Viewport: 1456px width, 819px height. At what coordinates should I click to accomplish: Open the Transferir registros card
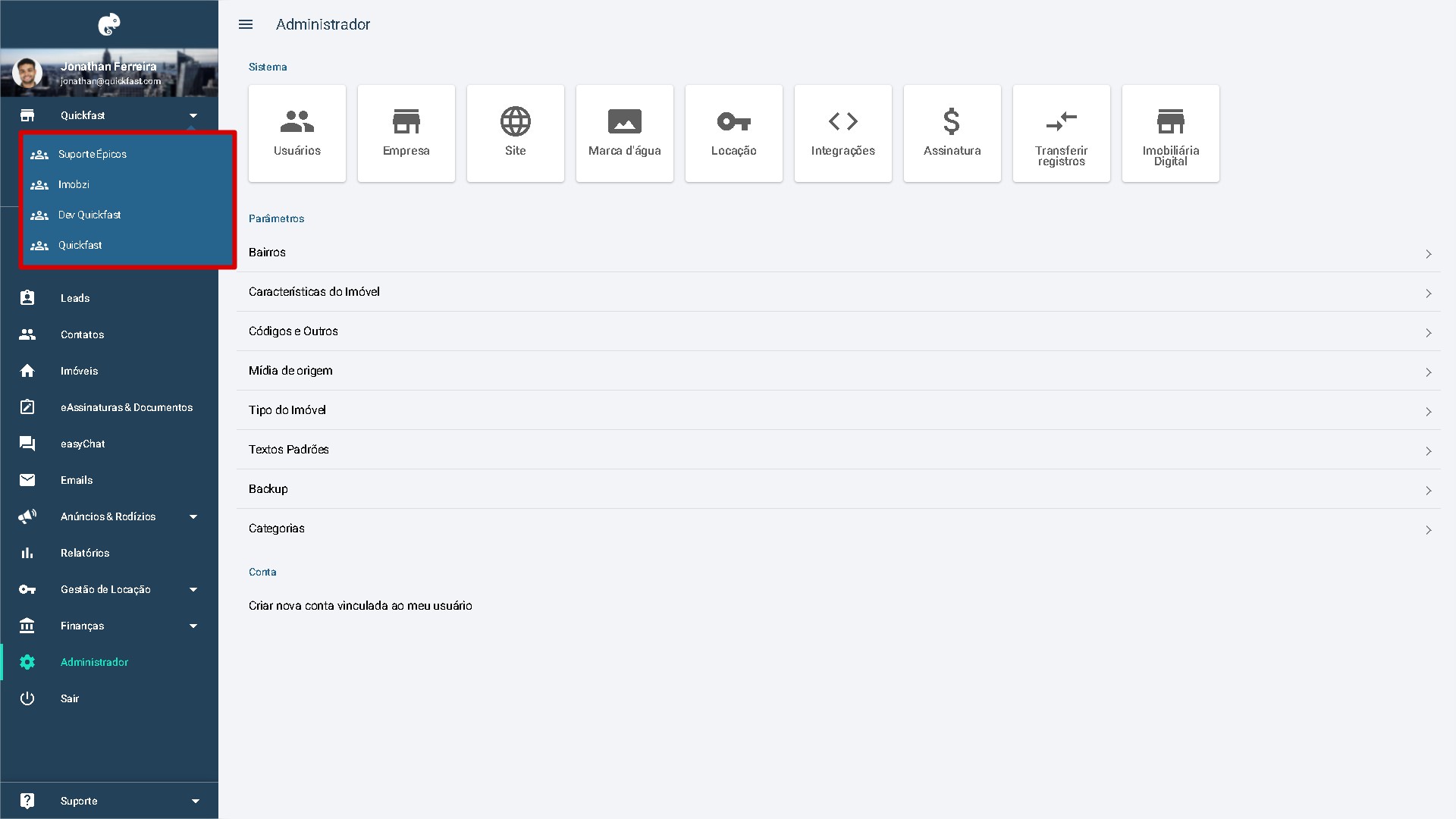pos(1062,133)
